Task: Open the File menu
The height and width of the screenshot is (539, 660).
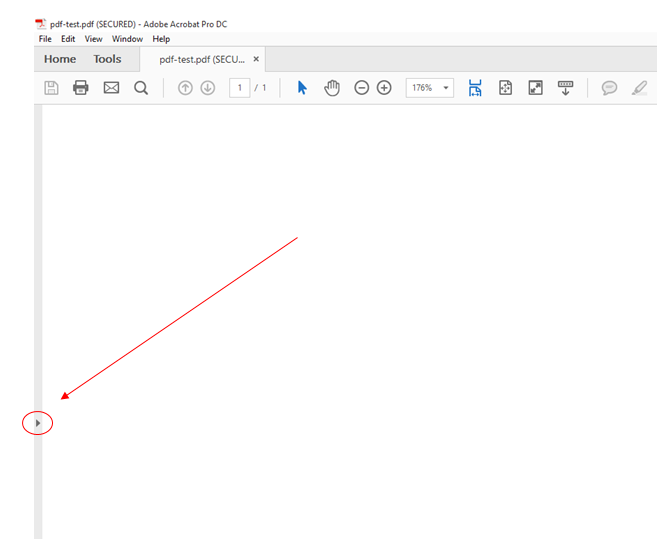Action: point(45,39)
